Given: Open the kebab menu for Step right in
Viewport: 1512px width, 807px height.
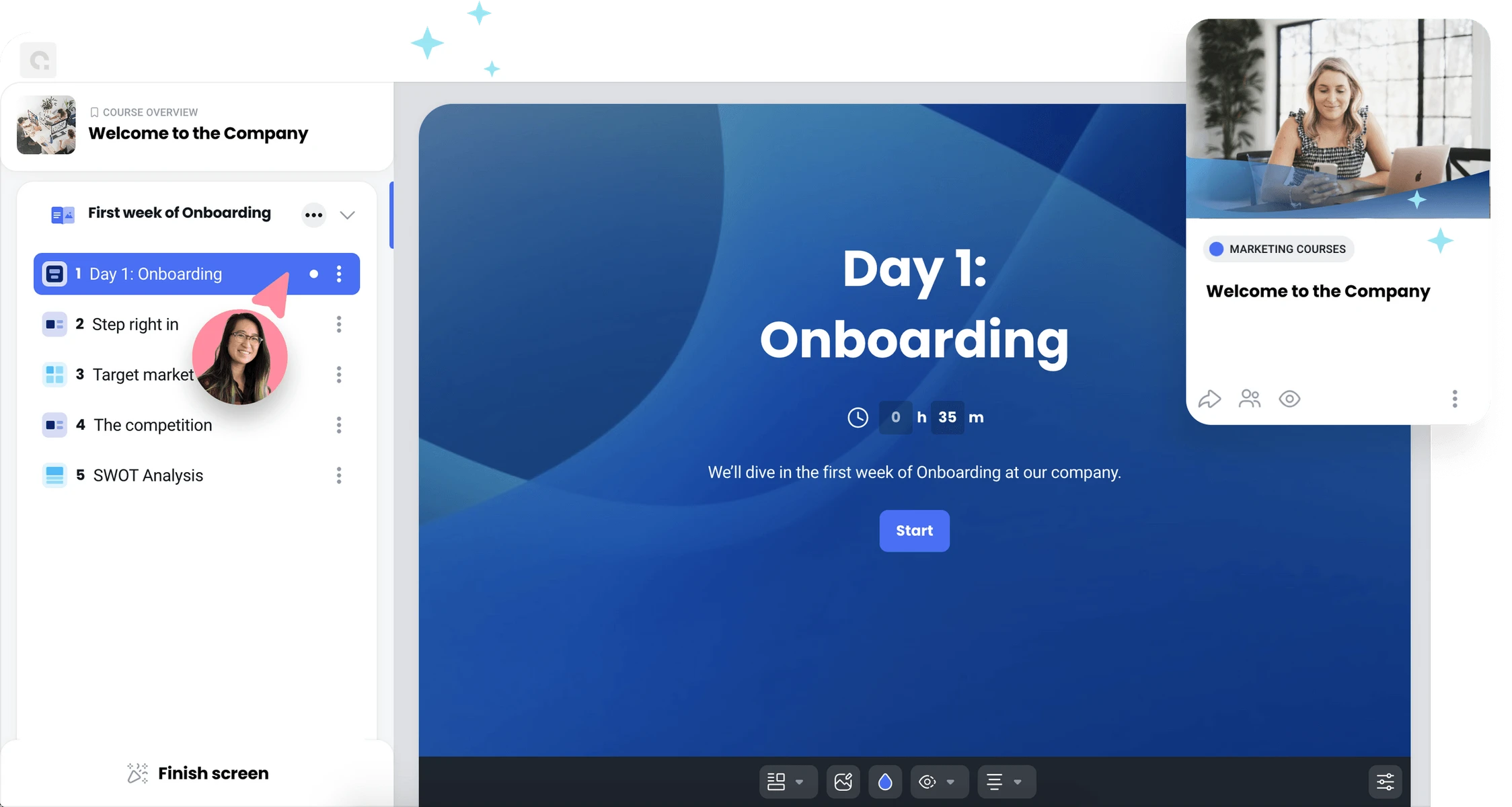Looking at the screenshot, I should tap(339, 324).
